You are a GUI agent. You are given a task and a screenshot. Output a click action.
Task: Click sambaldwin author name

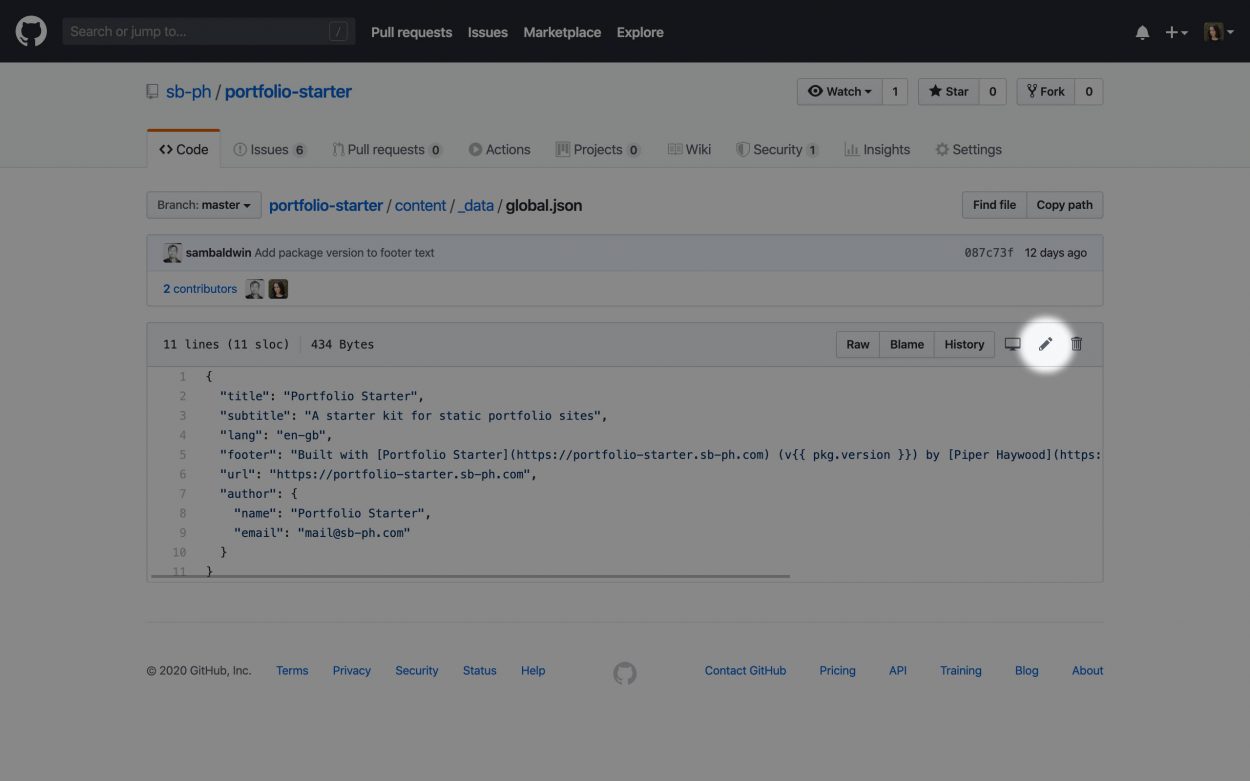(x=218, y=253)
